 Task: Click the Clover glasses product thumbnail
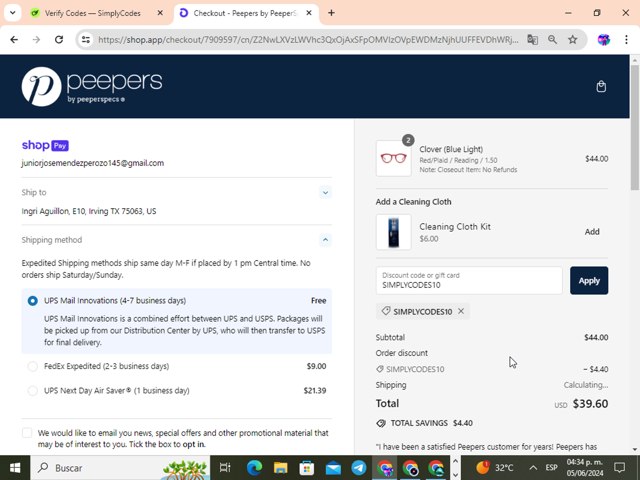pos(393,158)
